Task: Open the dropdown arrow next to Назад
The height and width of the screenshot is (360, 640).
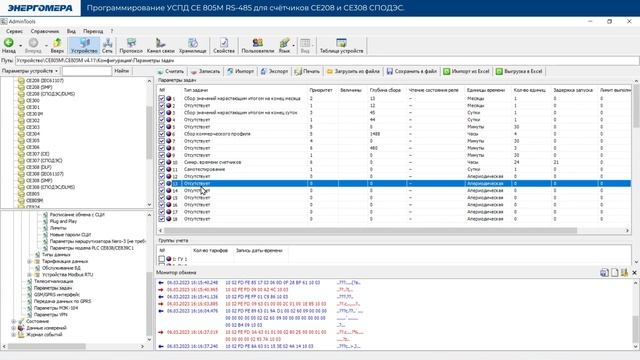Action: click(x=20, y=45)
